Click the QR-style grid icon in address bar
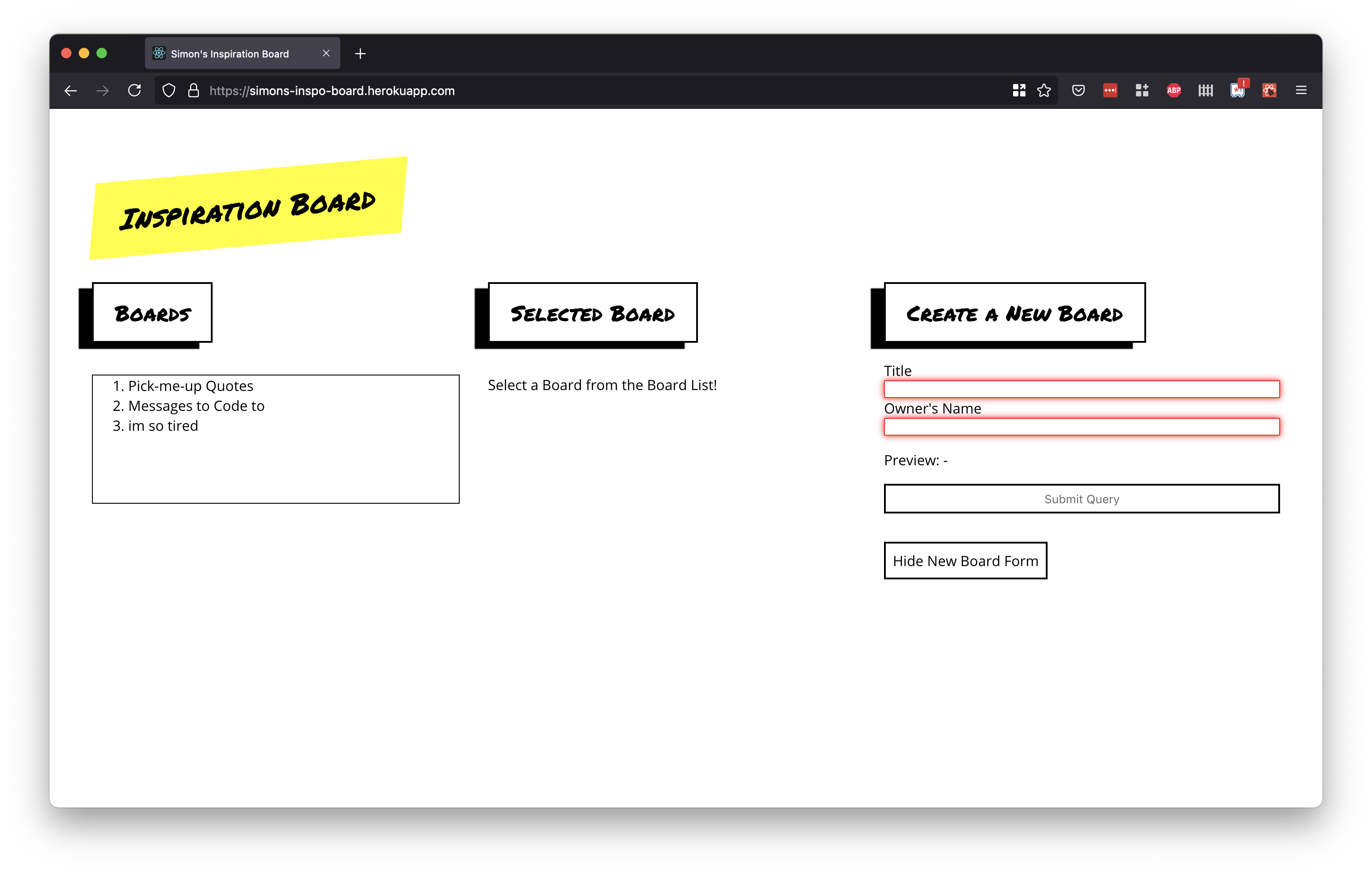Screen dimensions: 1372x873 [1019, 91]
